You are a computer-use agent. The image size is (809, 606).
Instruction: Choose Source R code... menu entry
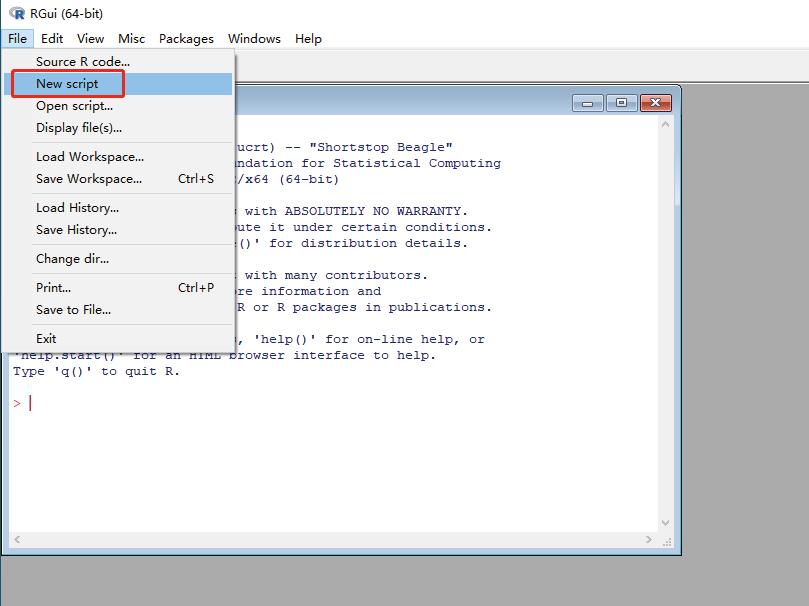point(83,62)
